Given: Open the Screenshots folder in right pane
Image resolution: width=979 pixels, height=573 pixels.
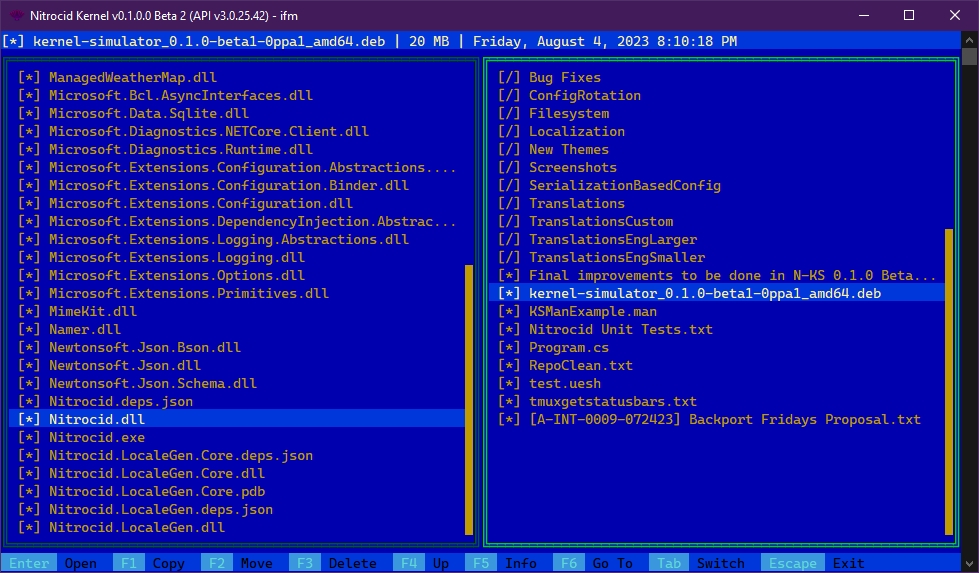Looking at the screenshot, I should [572, 167].
